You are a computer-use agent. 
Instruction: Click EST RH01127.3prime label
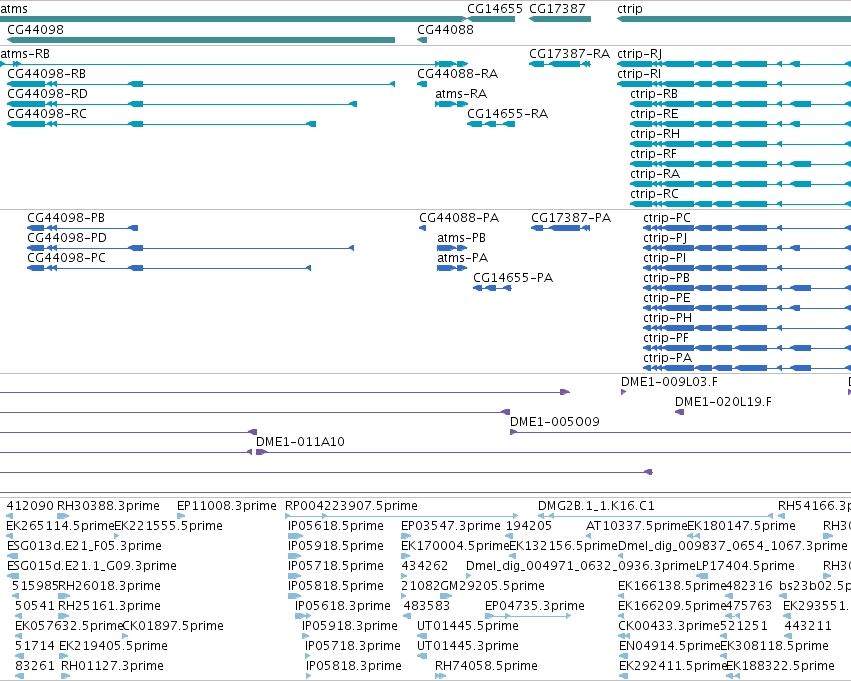[x=112, y=667]
